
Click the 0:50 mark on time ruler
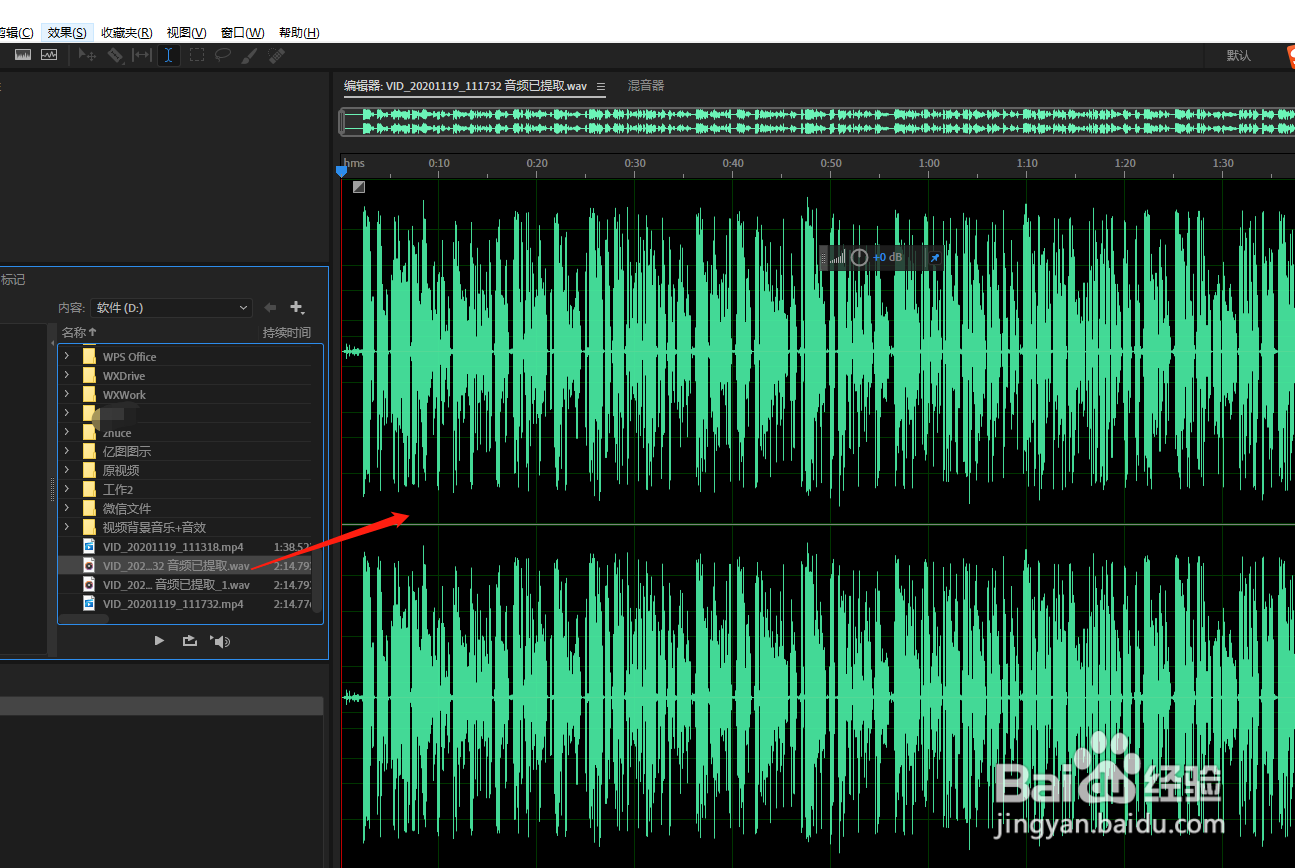tap(831, 163)
